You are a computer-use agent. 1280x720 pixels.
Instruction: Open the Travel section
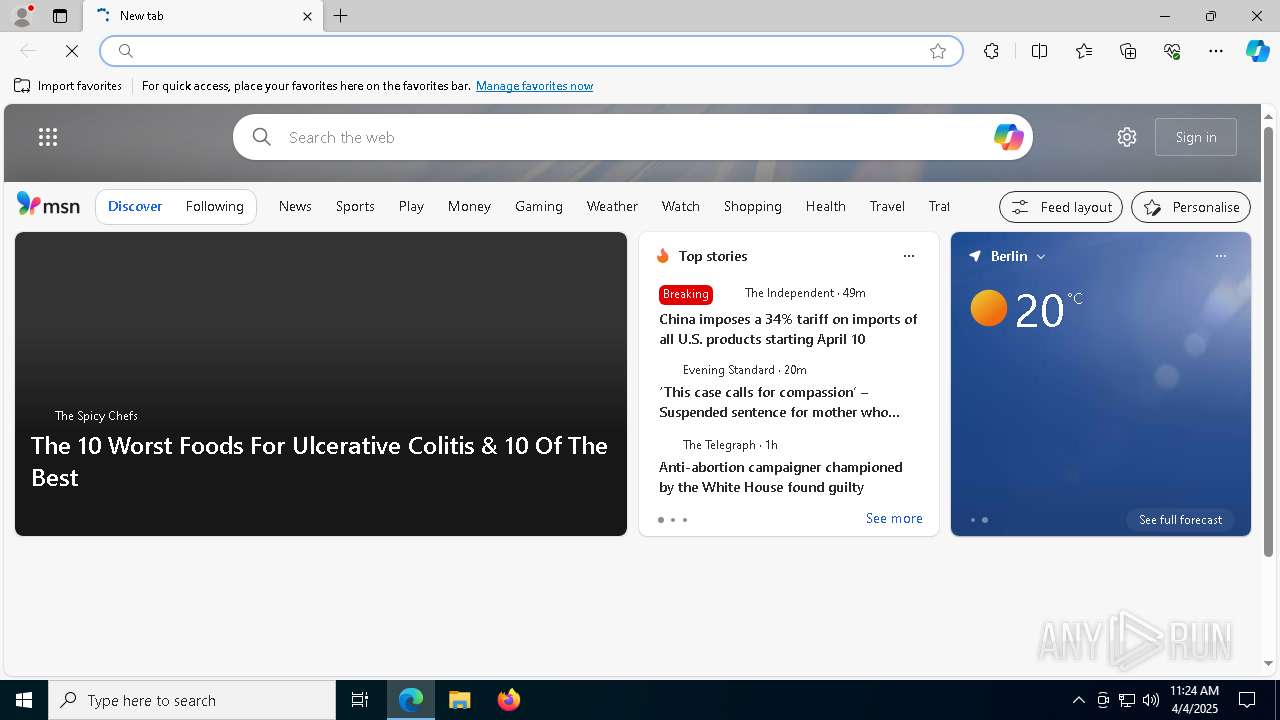point(887,206)
